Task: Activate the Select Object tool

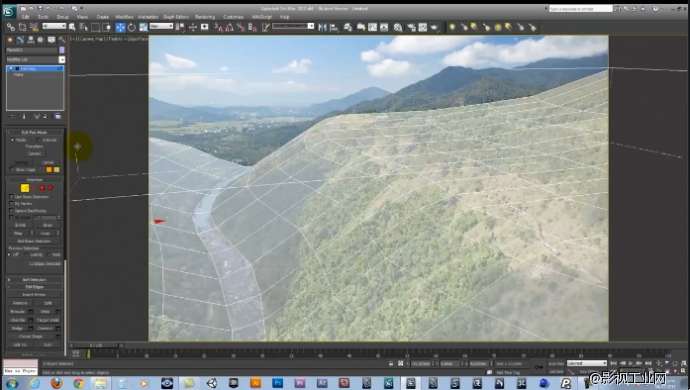Action: coord(72,27)
